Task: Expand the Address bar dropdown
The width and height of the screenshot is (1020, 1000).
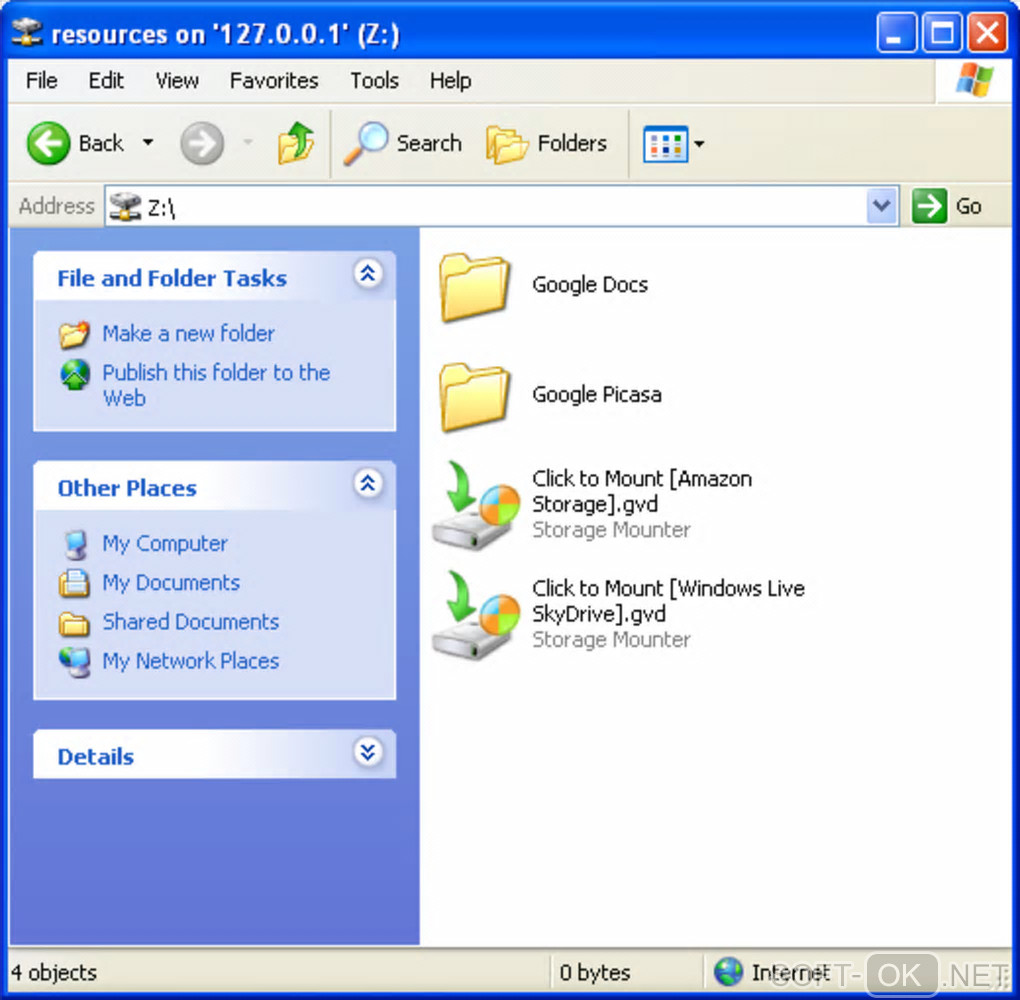Action: coord(881,206)
